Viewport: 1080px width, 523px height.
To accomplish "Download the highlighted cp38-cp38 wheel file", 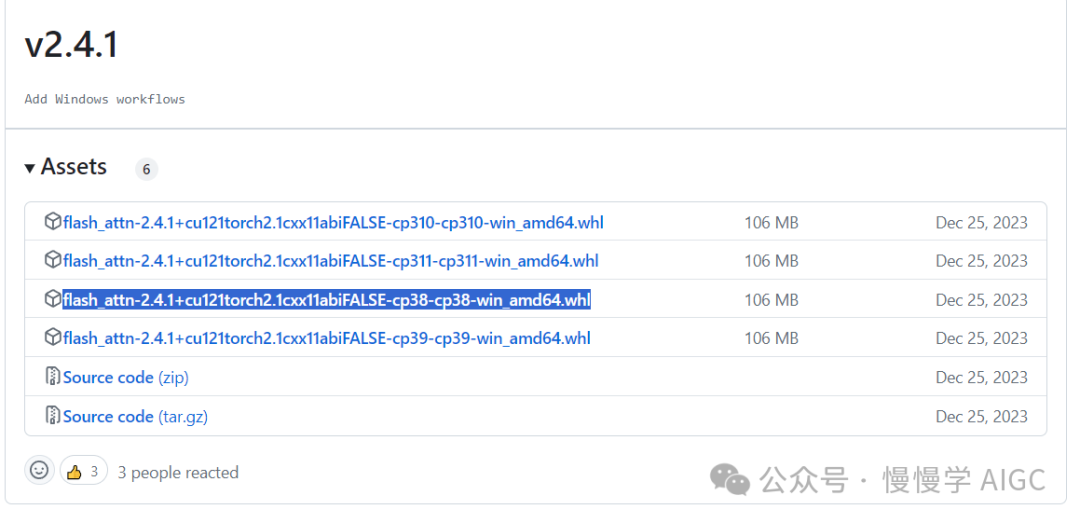I will [x=326, y=300].
